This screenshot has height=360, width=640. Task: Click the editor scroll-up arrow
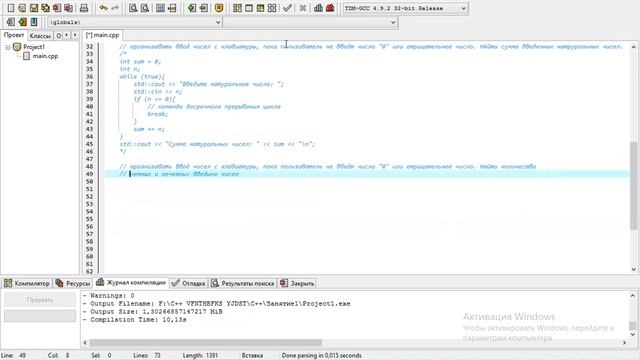[633, 47]
